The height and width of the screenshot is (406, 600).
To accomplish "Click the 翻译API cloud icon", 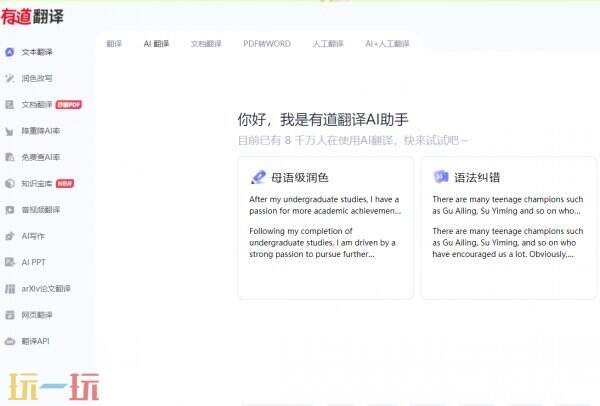I will coord(10,341).
